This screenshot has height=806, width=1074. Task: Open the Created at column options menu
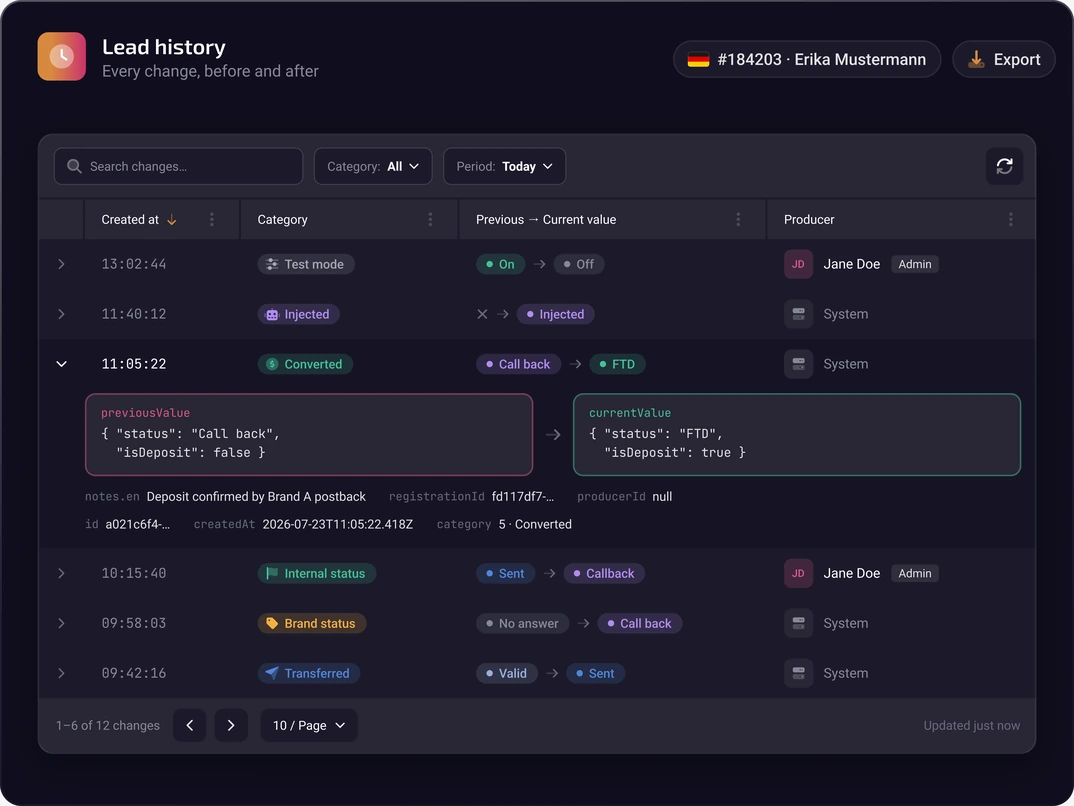(x=212, y=220)
